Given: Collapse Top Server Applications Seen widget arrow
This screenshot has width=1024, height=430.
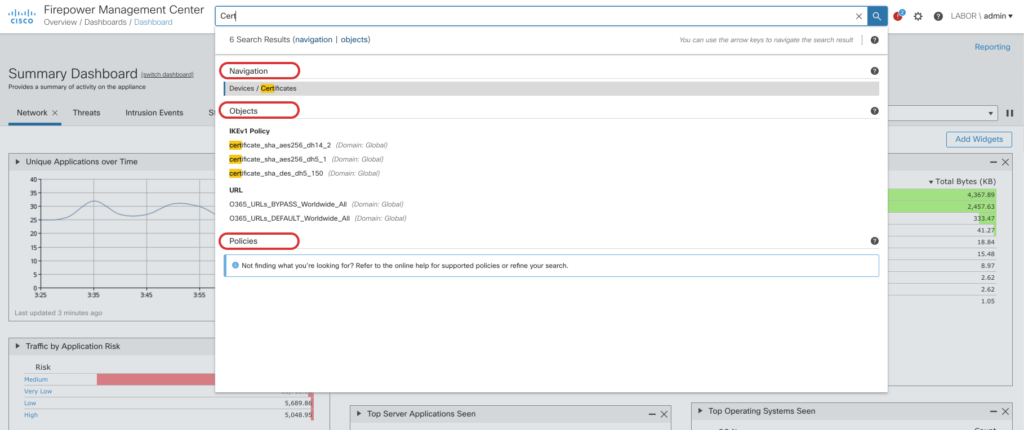Looking at the screenshot, I should pyautogui.click(x=360, y=414).
